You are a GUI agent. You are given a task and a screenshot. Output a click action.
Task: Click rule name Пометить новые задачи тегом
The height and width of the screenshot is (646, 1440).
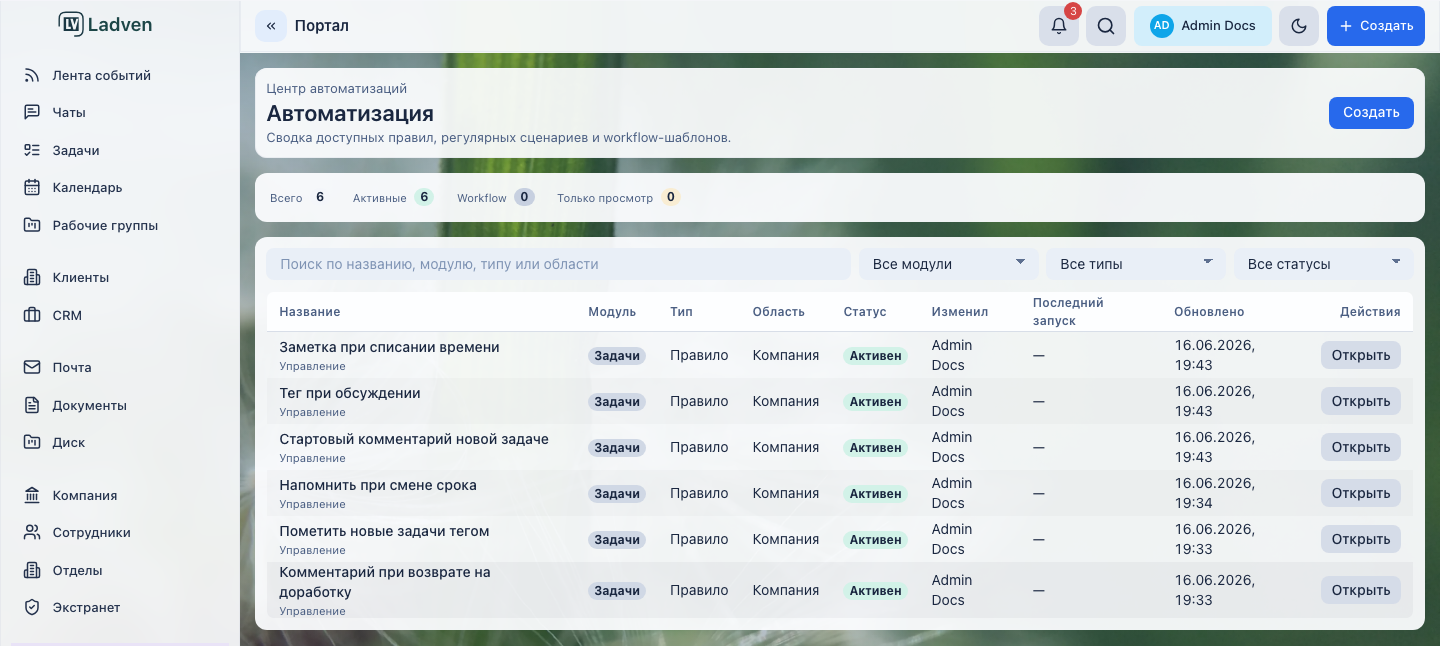pos(384,531)
